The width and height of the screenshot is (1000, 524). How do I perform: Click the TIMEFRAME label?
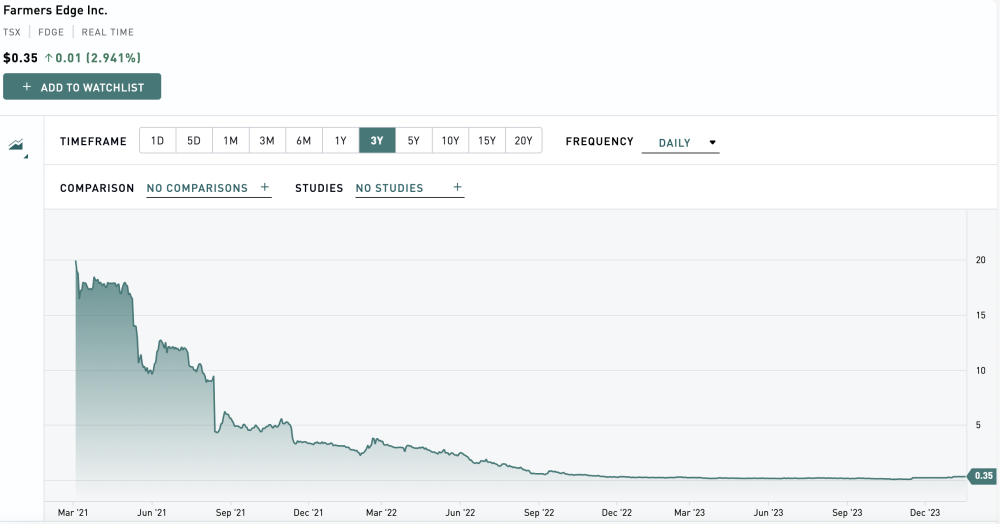coord(93,142)
